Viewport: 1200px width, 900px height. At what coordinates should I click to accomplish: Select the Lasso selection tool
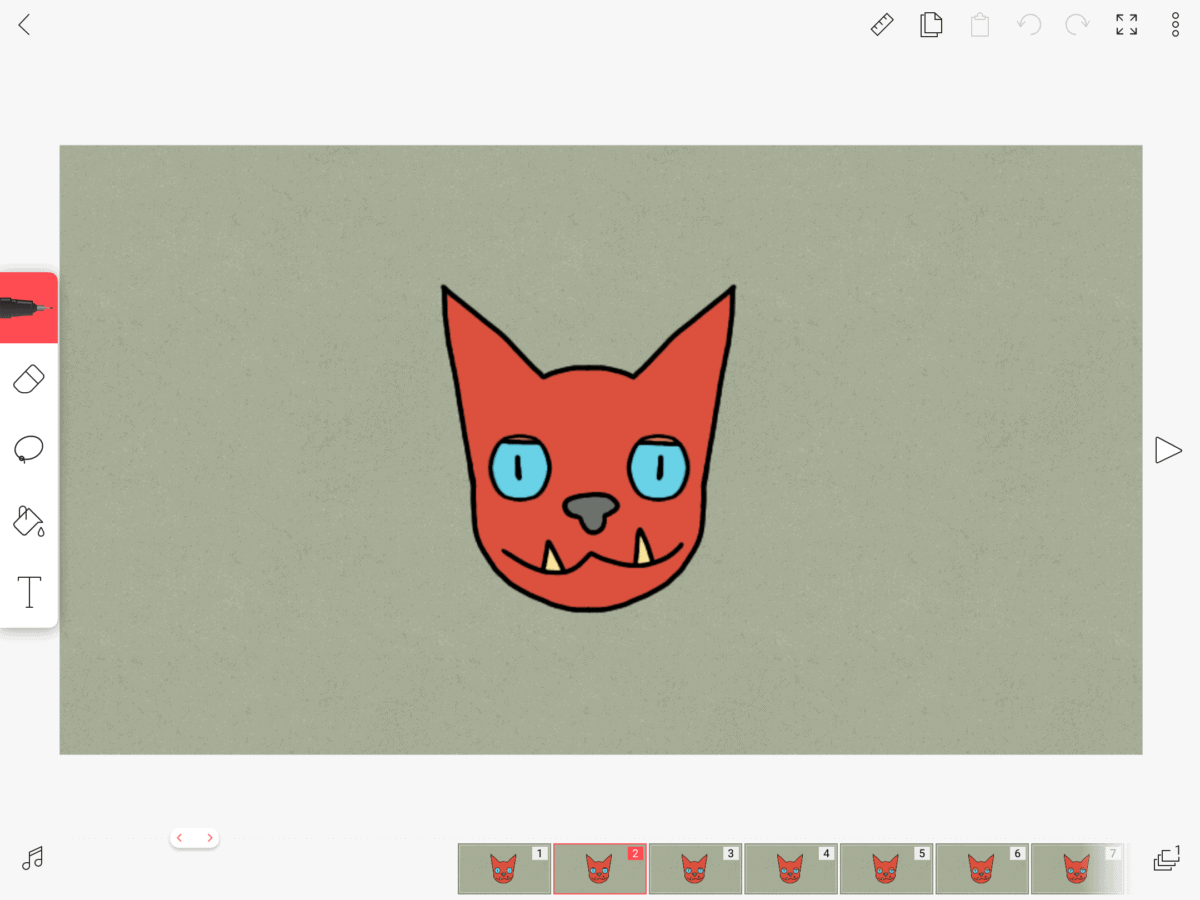pos(29,450)
